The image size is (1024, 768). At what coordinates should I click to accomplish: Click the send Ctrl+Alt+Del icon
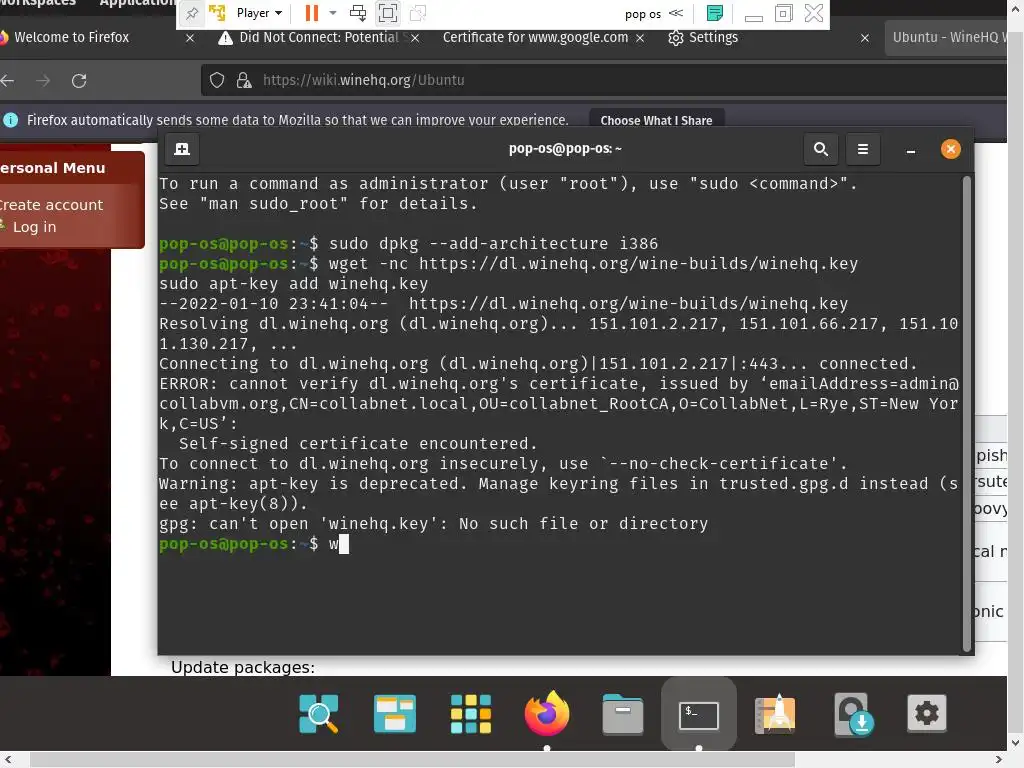pyautogui.click(x=358, y=13)
